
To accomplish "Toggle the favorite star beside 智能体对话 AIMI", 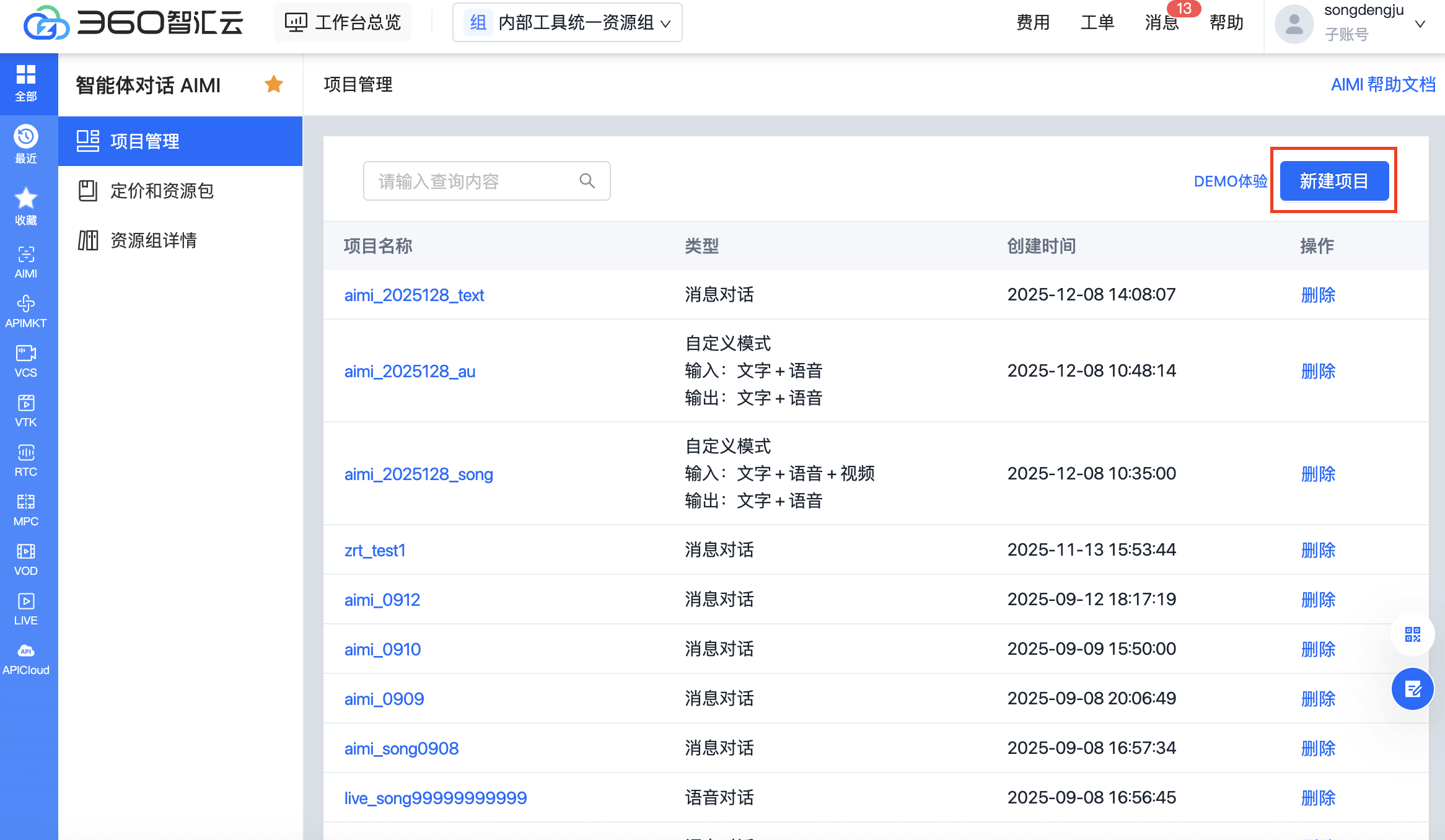I will [x=273, y=84].
